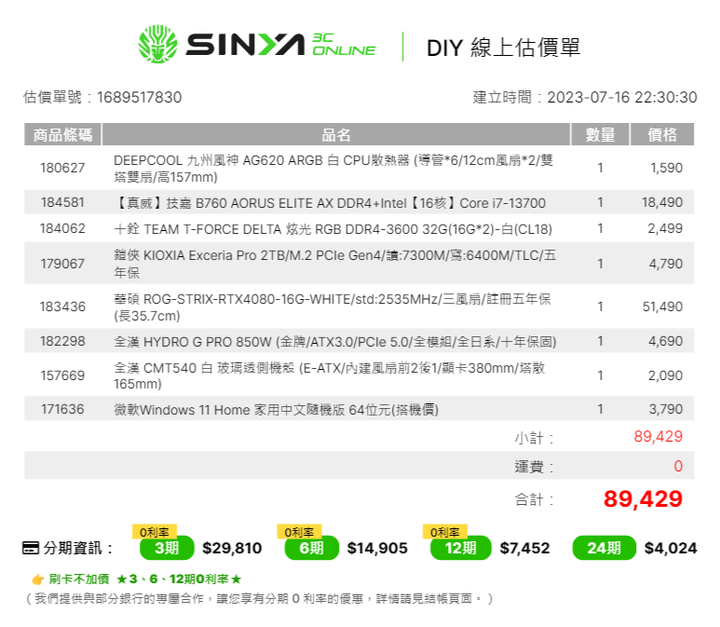Click the $29,810 installment amount
Image resolution: width=720 pixels, height=627 pixels.
(x=232, y=548)
